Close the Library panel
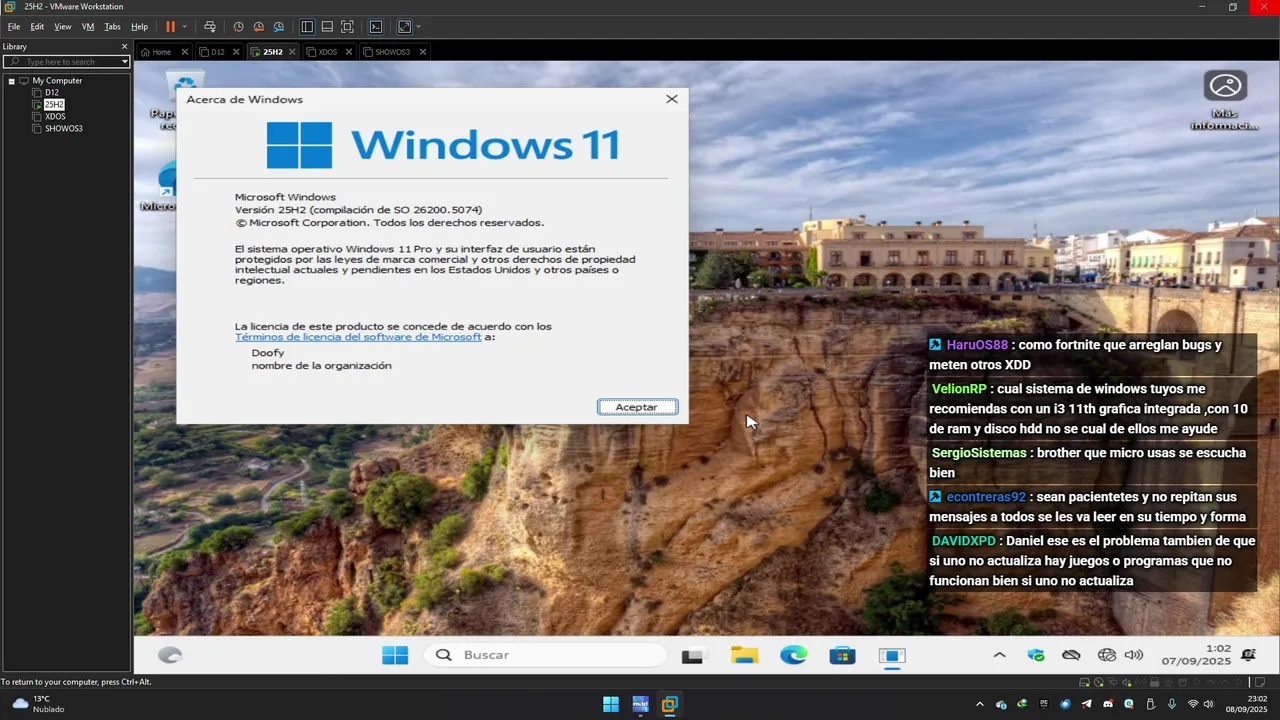This screenshot has width=1280, height=720. tap(125, 46)
